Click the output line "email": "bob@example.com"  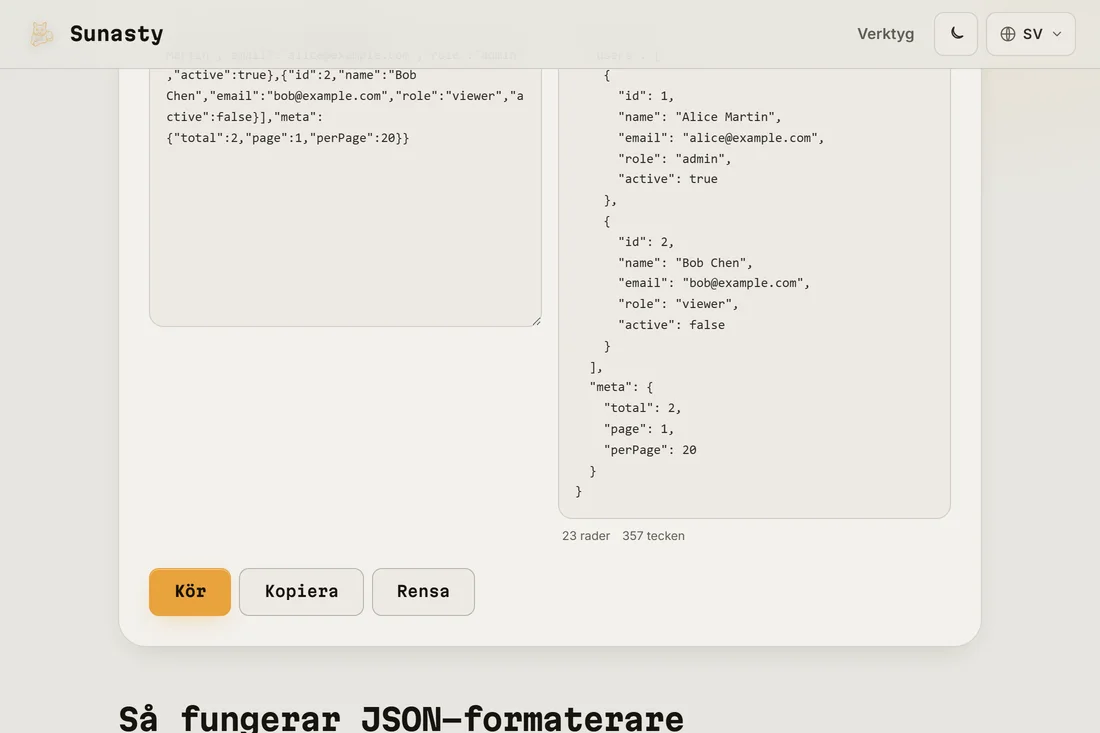pyautogui.click(x=713, y=283)
